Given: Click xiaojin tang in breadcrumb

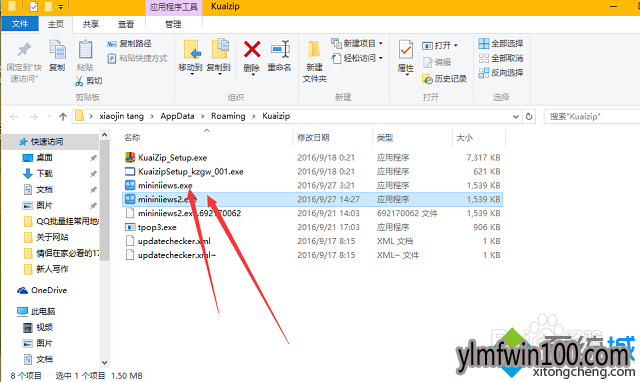Looking at the screenshot, I should [x=121, y=116].
